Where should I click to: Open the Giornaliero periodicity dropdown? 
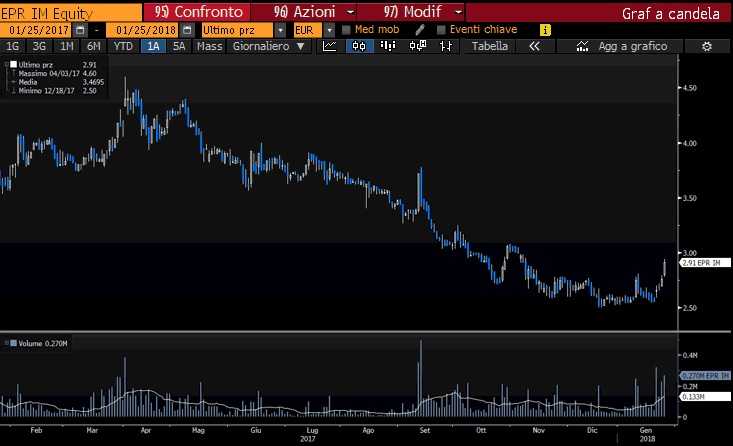click(269, 46)
